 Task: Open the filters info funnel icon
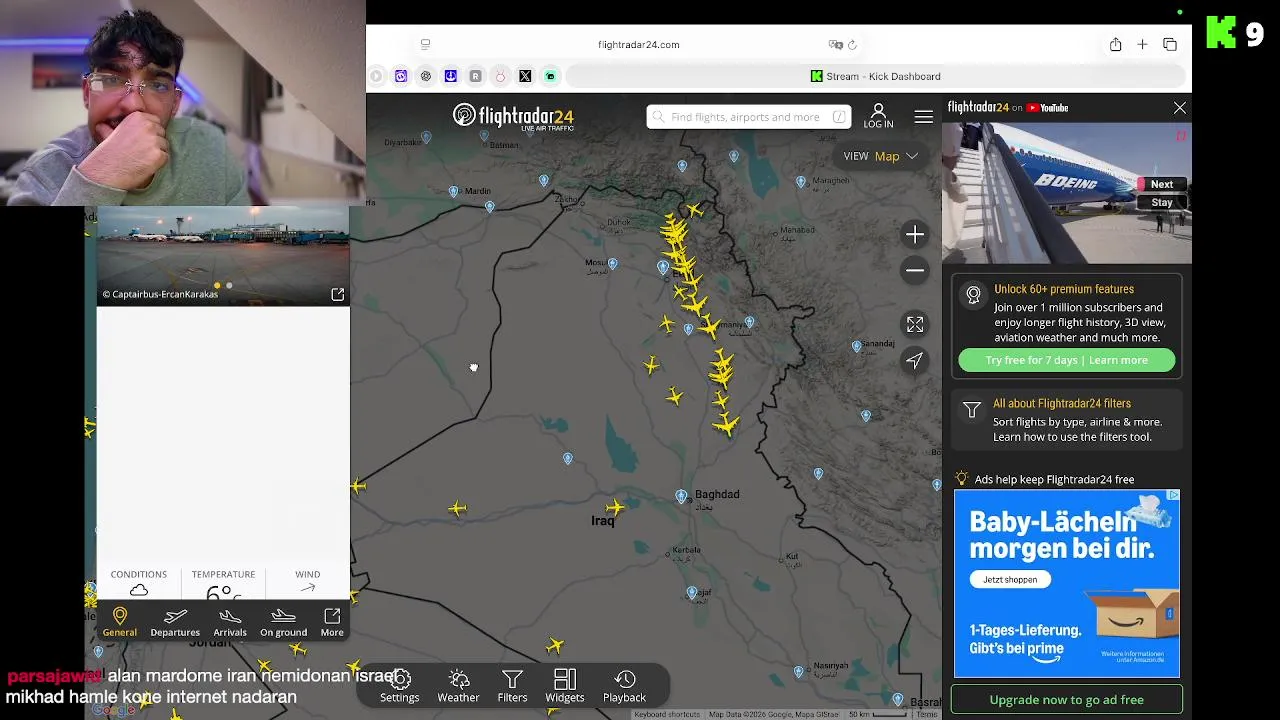(x=972, y=411)
